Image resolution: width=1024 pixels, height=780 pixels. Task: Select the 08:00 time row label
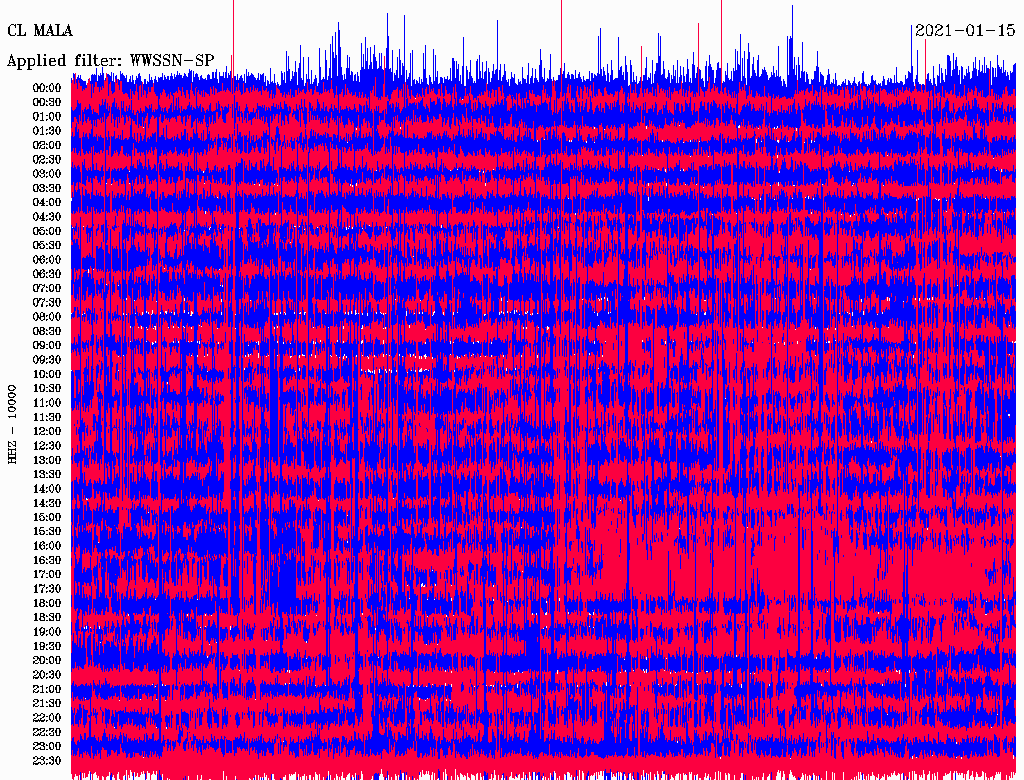tap(47, 317)
